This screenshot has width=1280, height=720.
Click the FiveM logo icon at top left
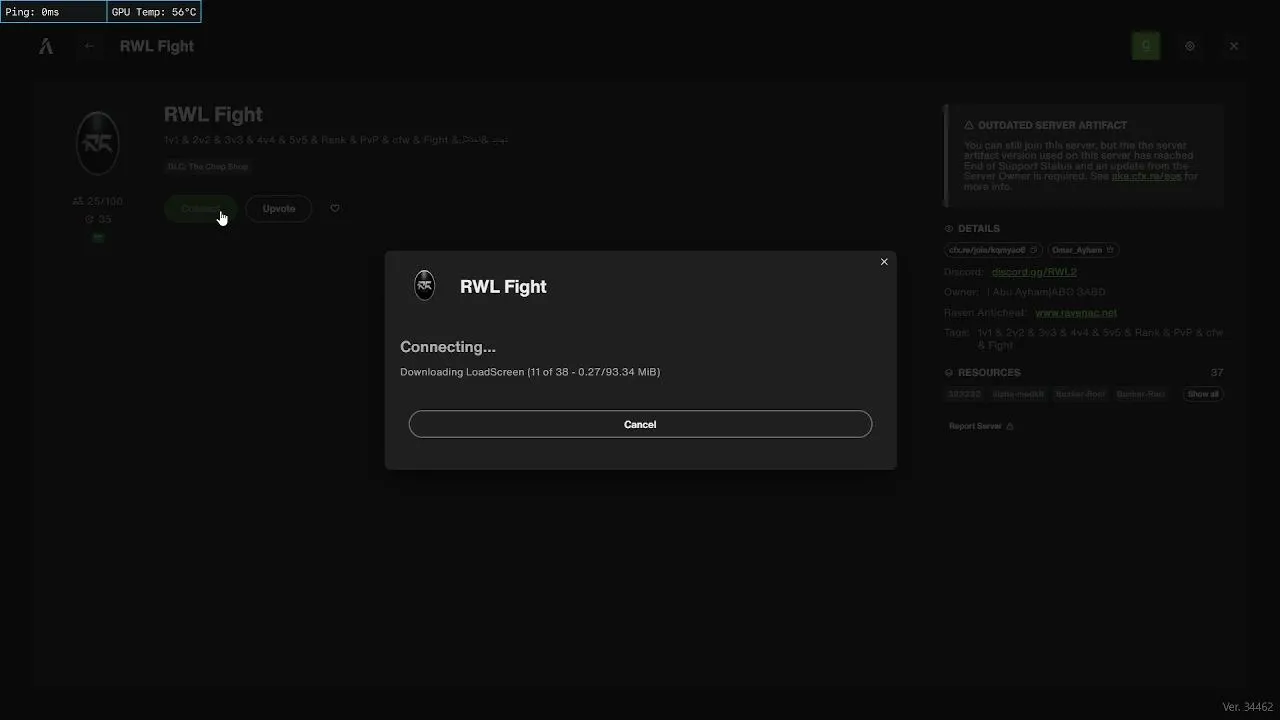click(46, 46)
